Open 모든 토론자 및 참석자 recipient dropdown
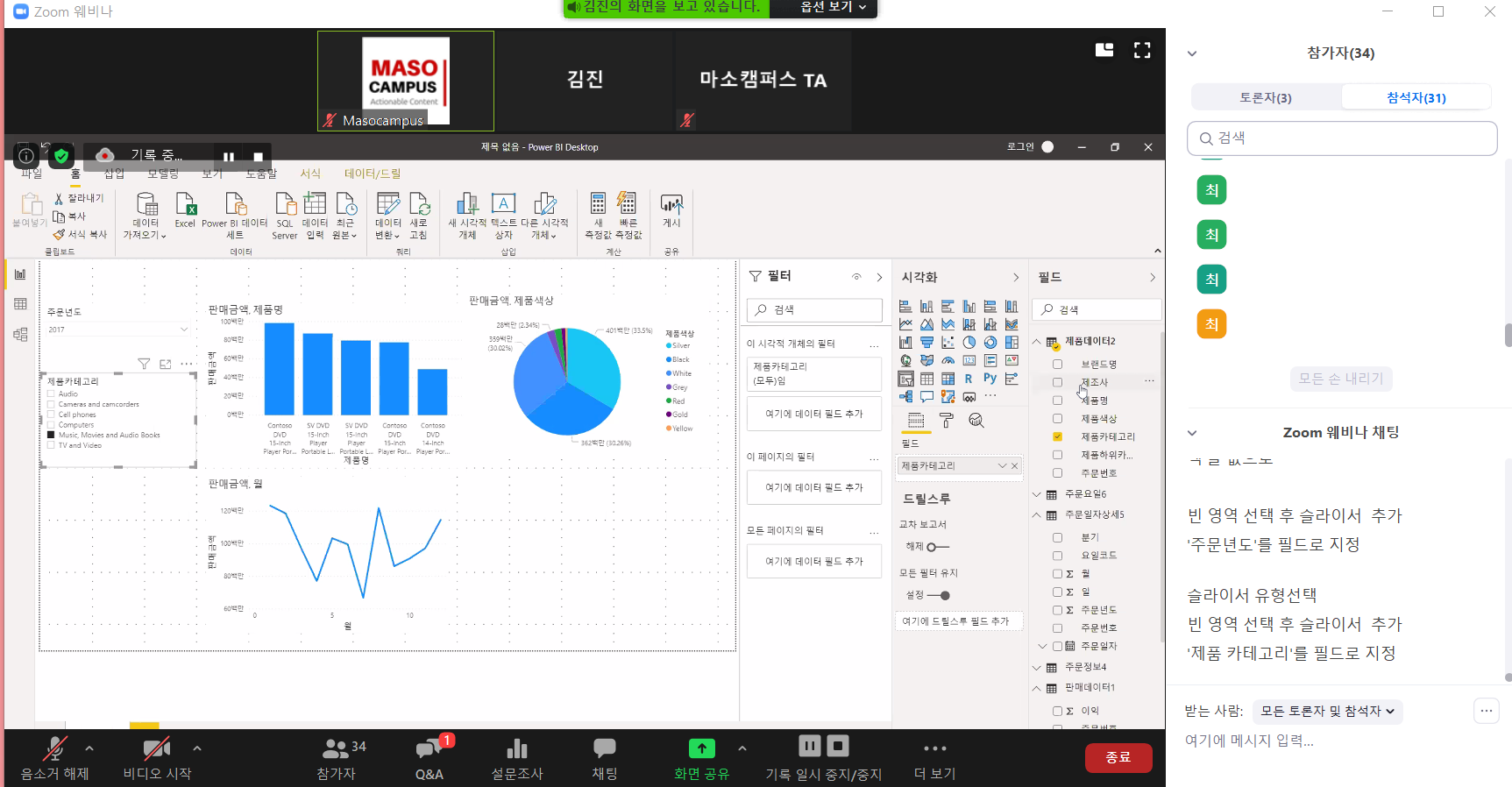The image size is (1512, 787). [x=1327, y=711]
